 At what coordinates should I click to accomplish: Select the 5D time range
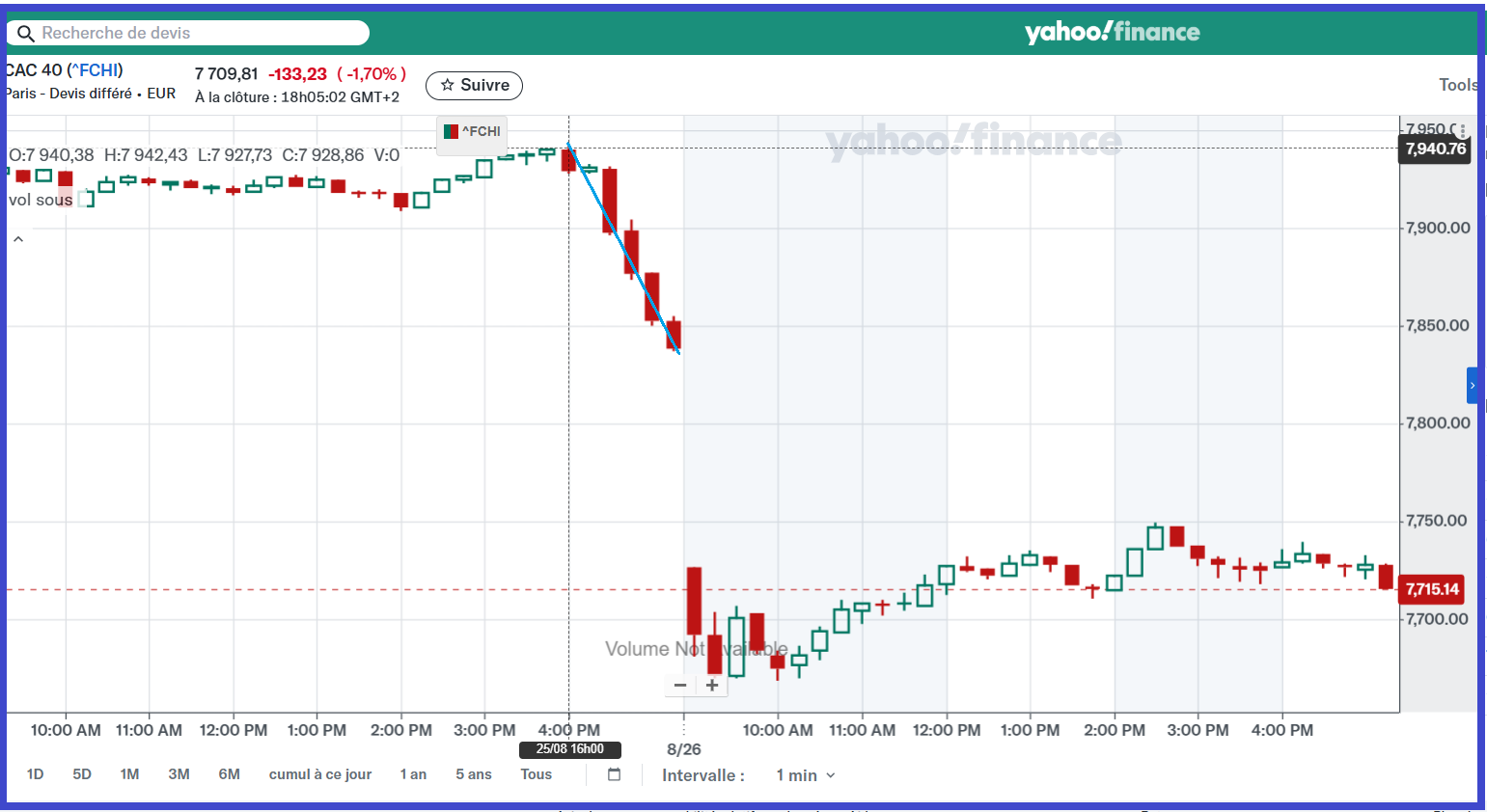point(82,774)
